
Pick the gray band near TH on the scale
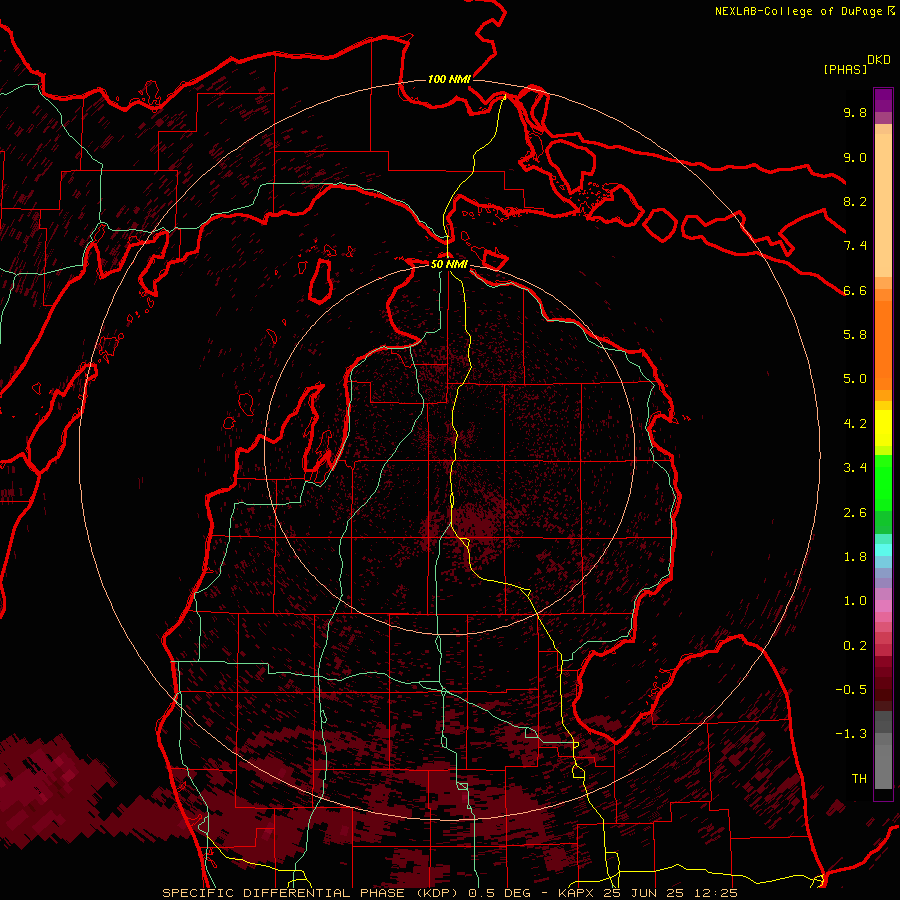[883, 767]
